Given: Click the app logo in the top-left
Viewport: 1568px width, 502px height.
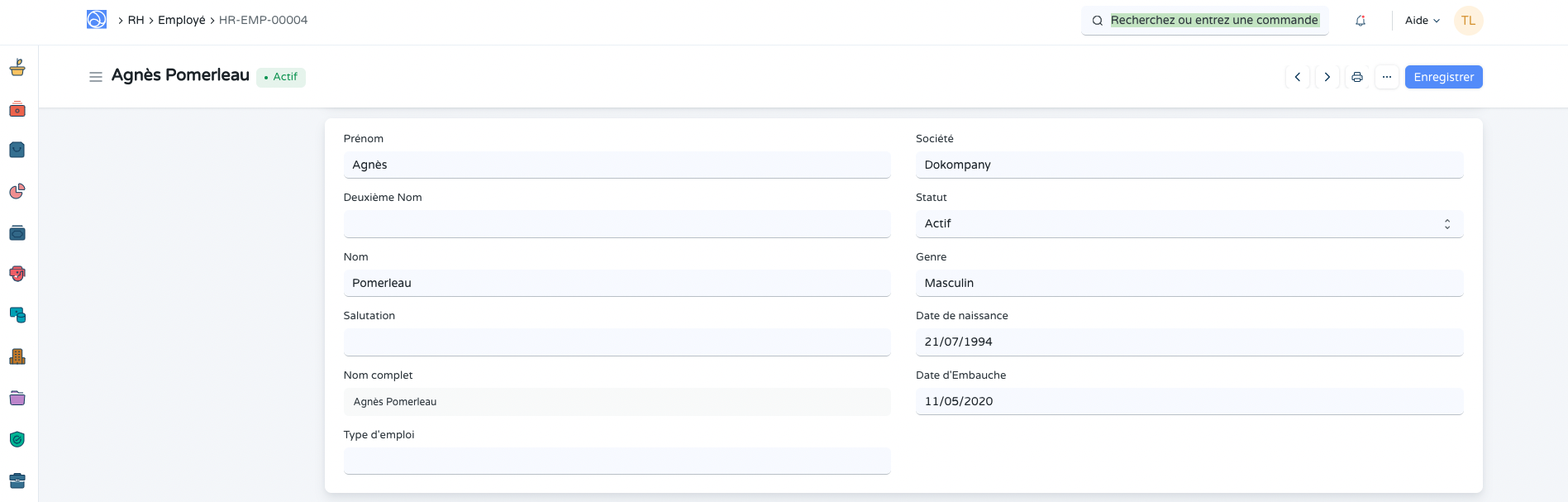Looking at the screenshot, I should point(97,20).
